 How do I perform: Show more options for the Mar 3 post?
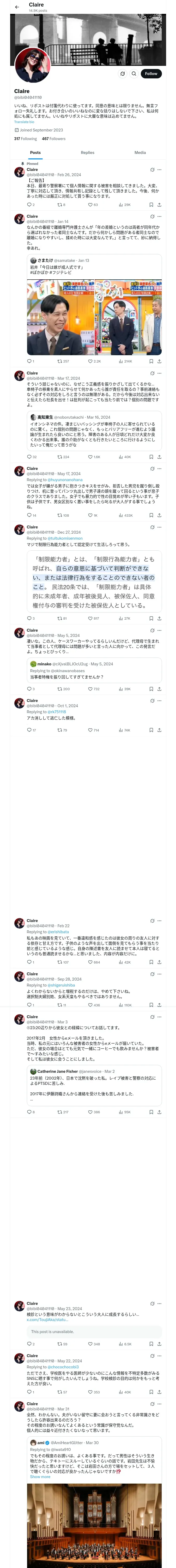(x=160, y=1017)
